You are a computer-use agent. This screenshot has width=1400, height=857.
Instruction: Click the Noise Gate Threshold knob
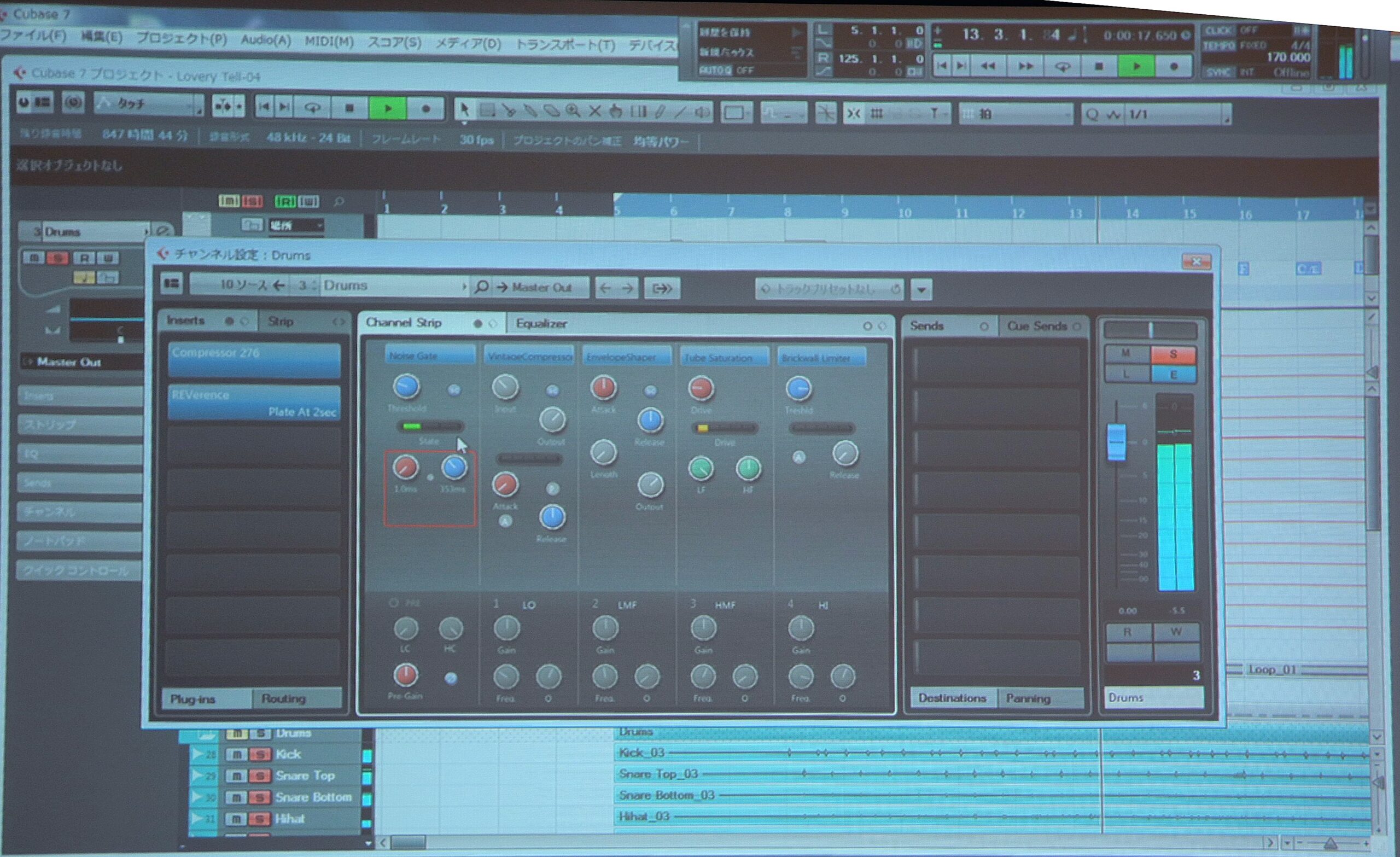tap(406, 387)
